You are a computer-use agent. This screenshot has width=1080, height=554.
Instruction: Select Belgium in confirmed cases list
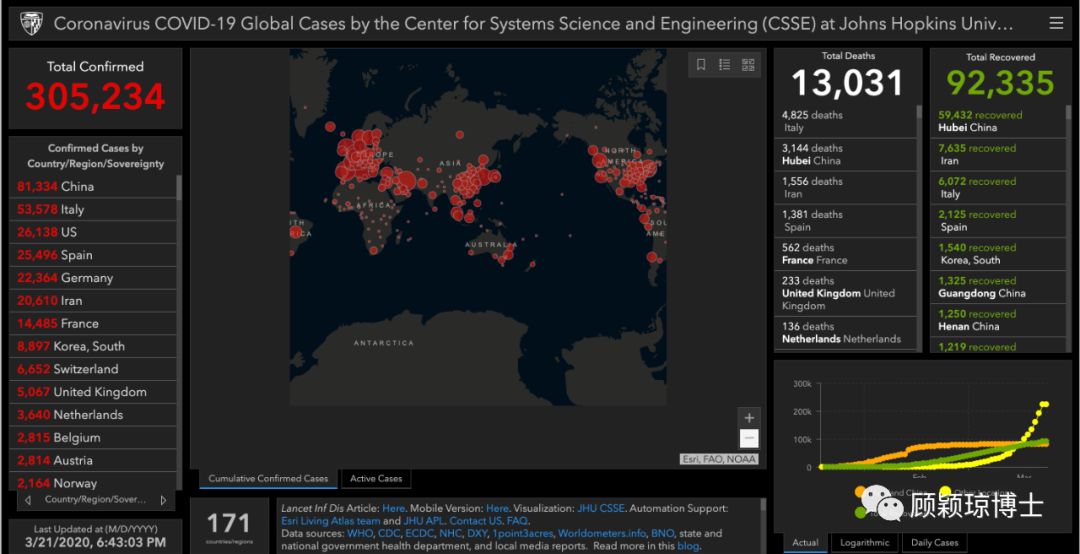93,437
